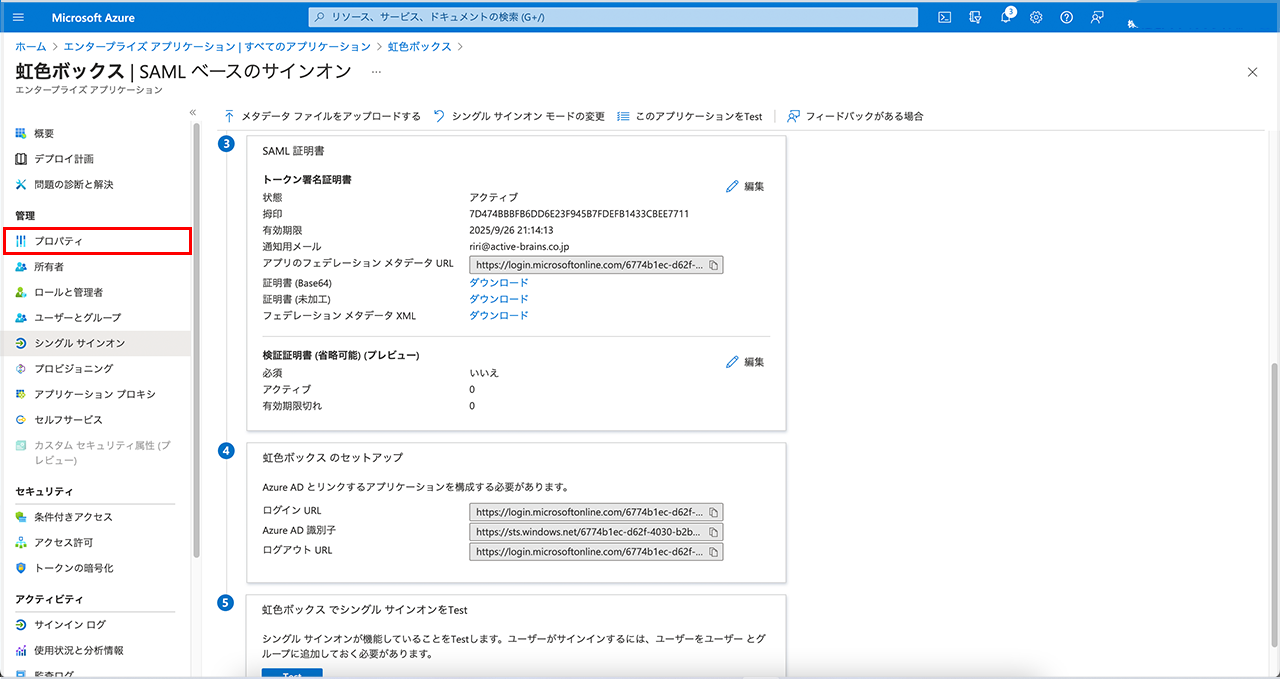Download フェデレーション メタデータ XML
Image resolution: width=1280 pixels, height=679 pixels.
coord(498,316)
